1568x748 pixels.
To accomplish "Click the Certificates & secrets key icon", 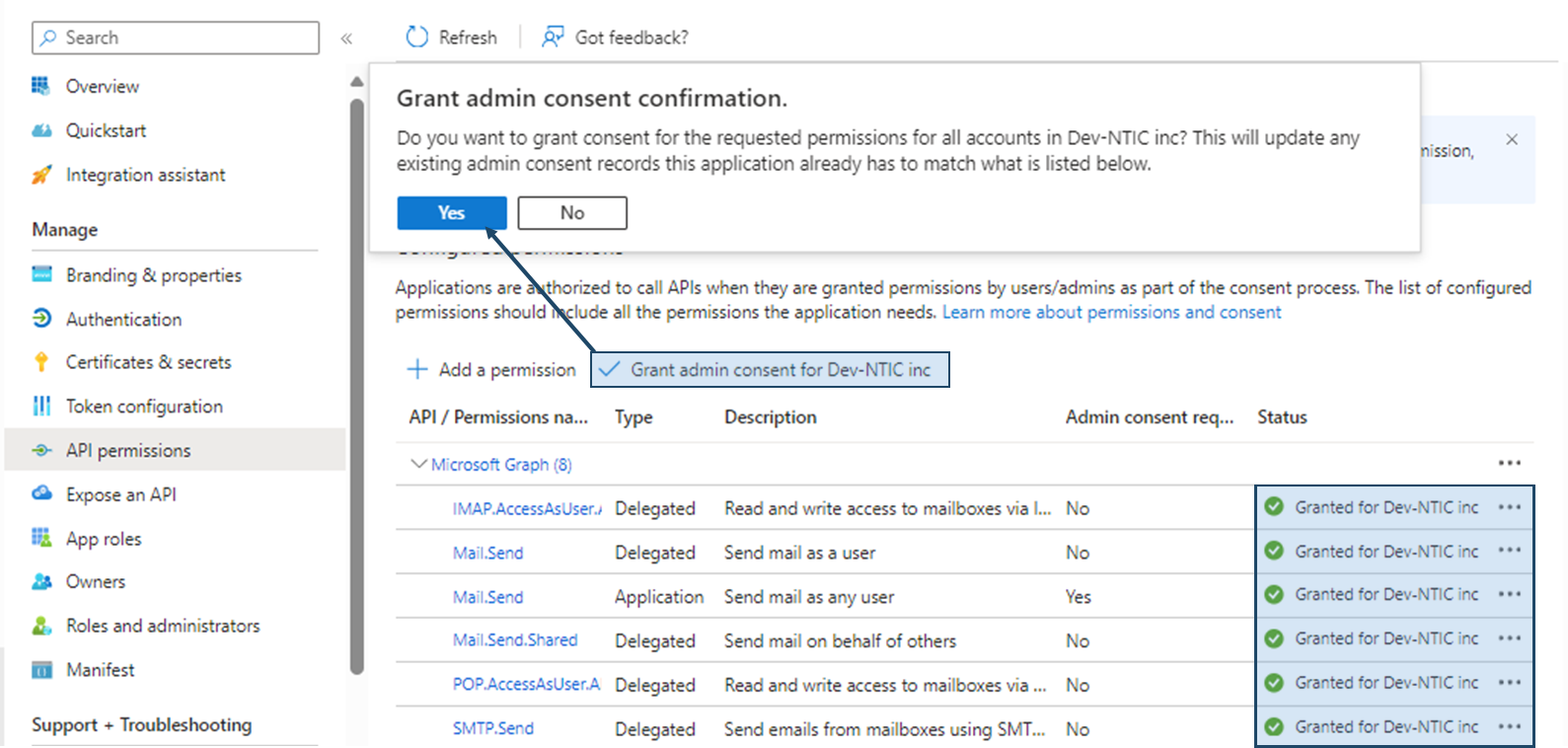I will point(41,362).
